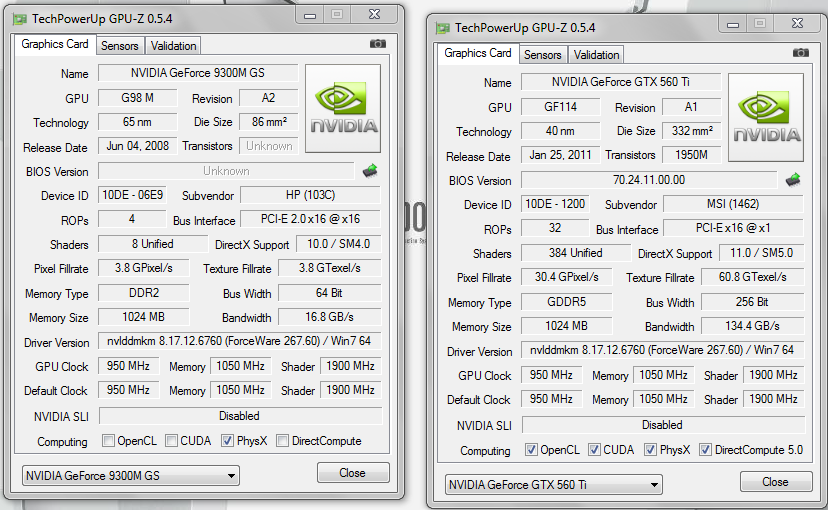Click BIOS Version field 70.24.11.00.00
828x510 pixels.
pyautogui.click(x=649, y=180)
